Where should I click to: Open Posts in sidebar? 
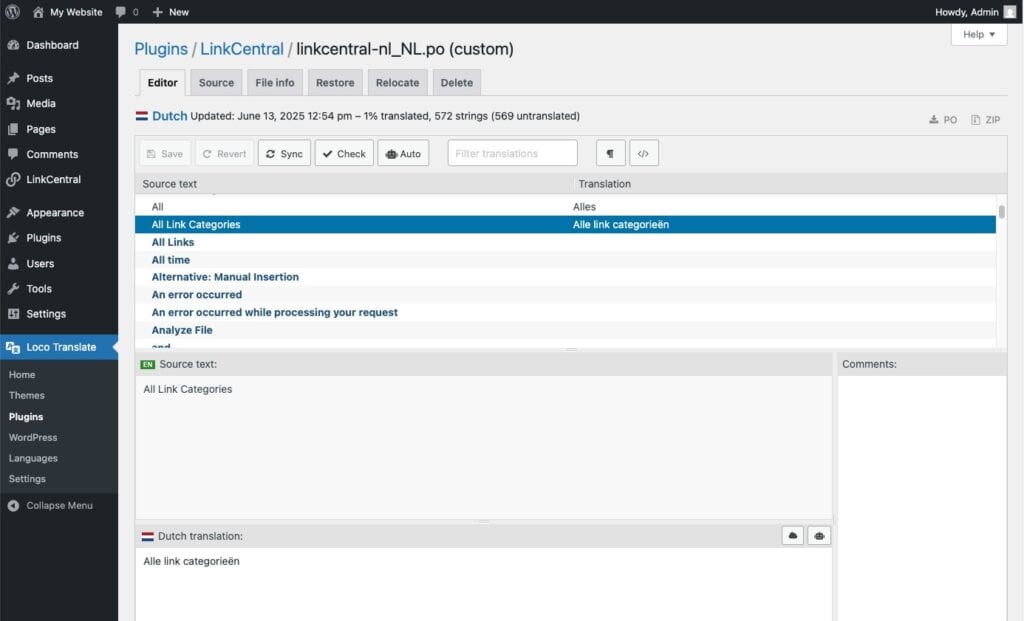pos(59,78)
